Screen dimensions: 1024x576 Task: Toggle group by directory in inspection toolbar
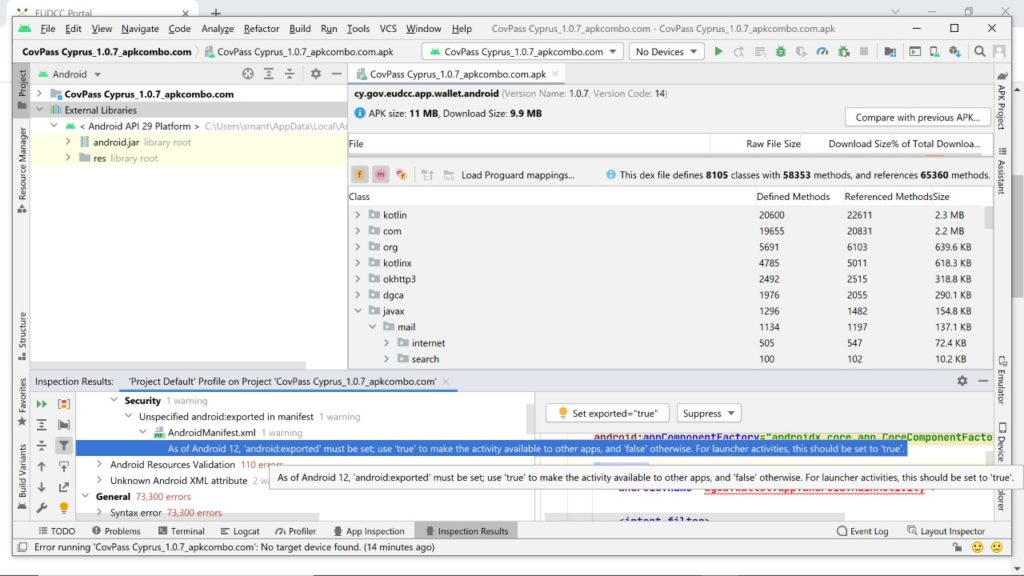coord(64,425)
